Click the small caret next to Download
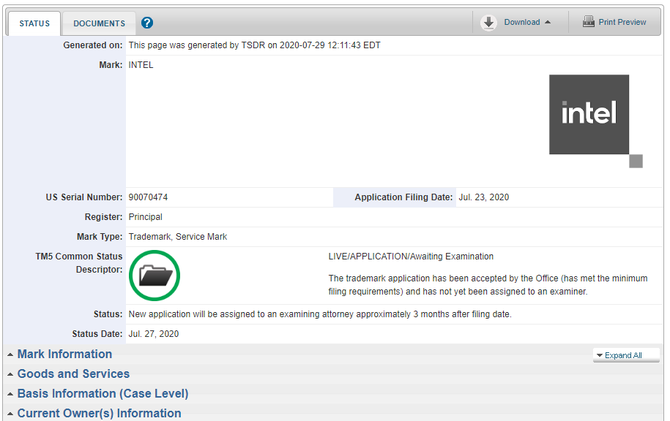Viewport: 670px width, 421px height. tap(548, 22)
